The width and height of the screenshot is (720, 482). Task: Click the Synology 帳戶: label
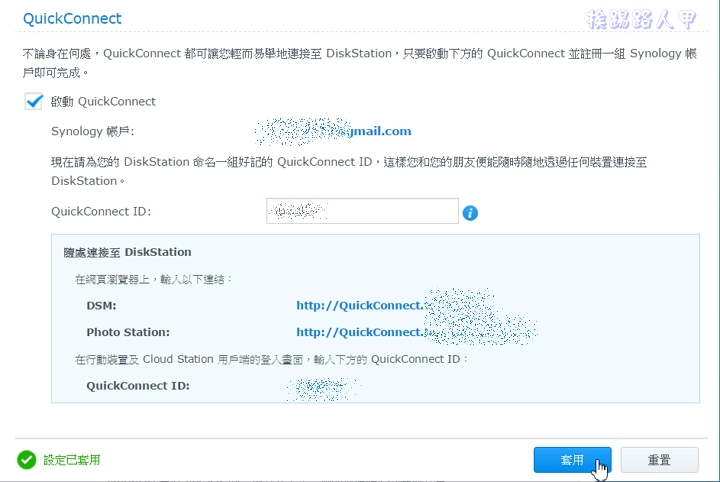coord(93,131)
